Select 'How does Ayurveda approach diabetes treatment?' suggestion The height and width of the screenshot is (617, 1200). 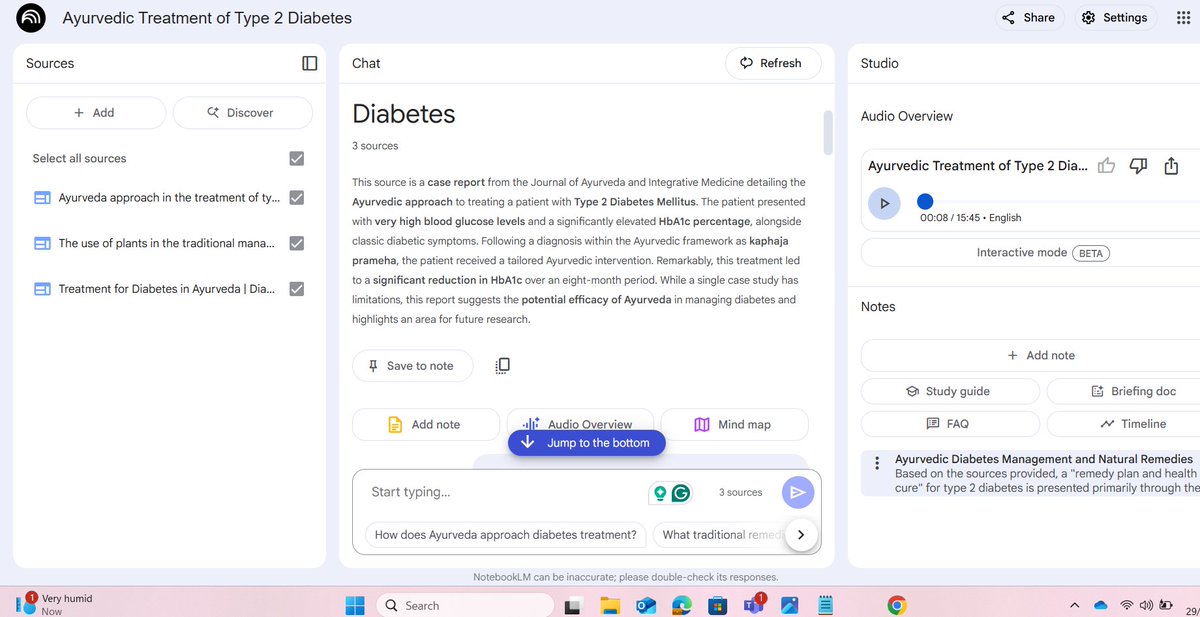[506, 535]
